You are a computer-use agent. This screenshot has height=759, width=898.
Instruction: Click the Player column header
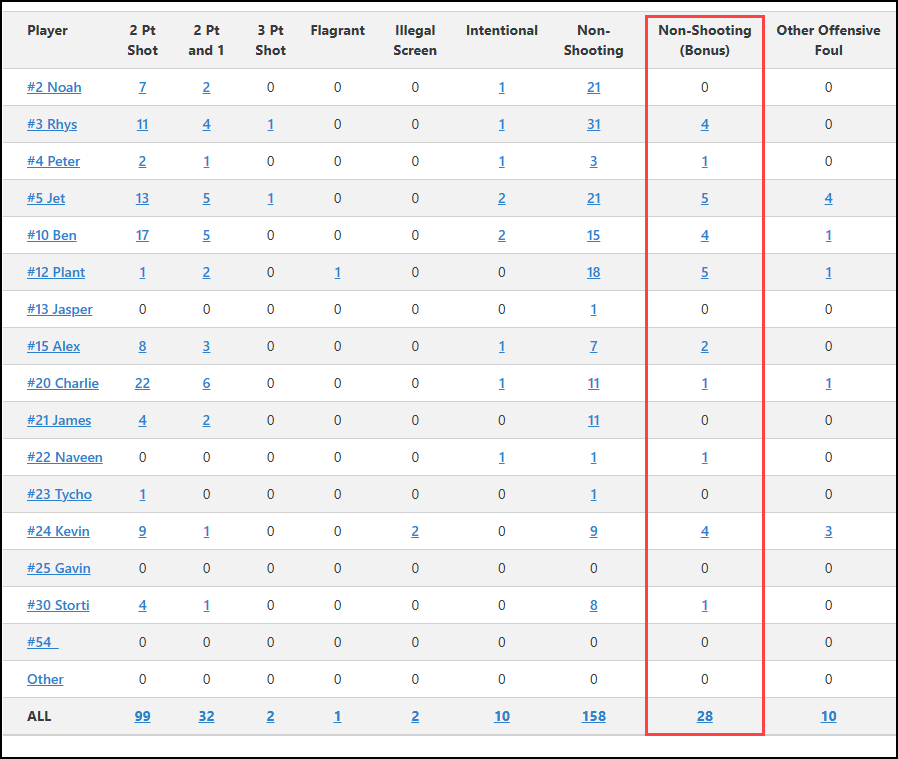click(47, 30)
